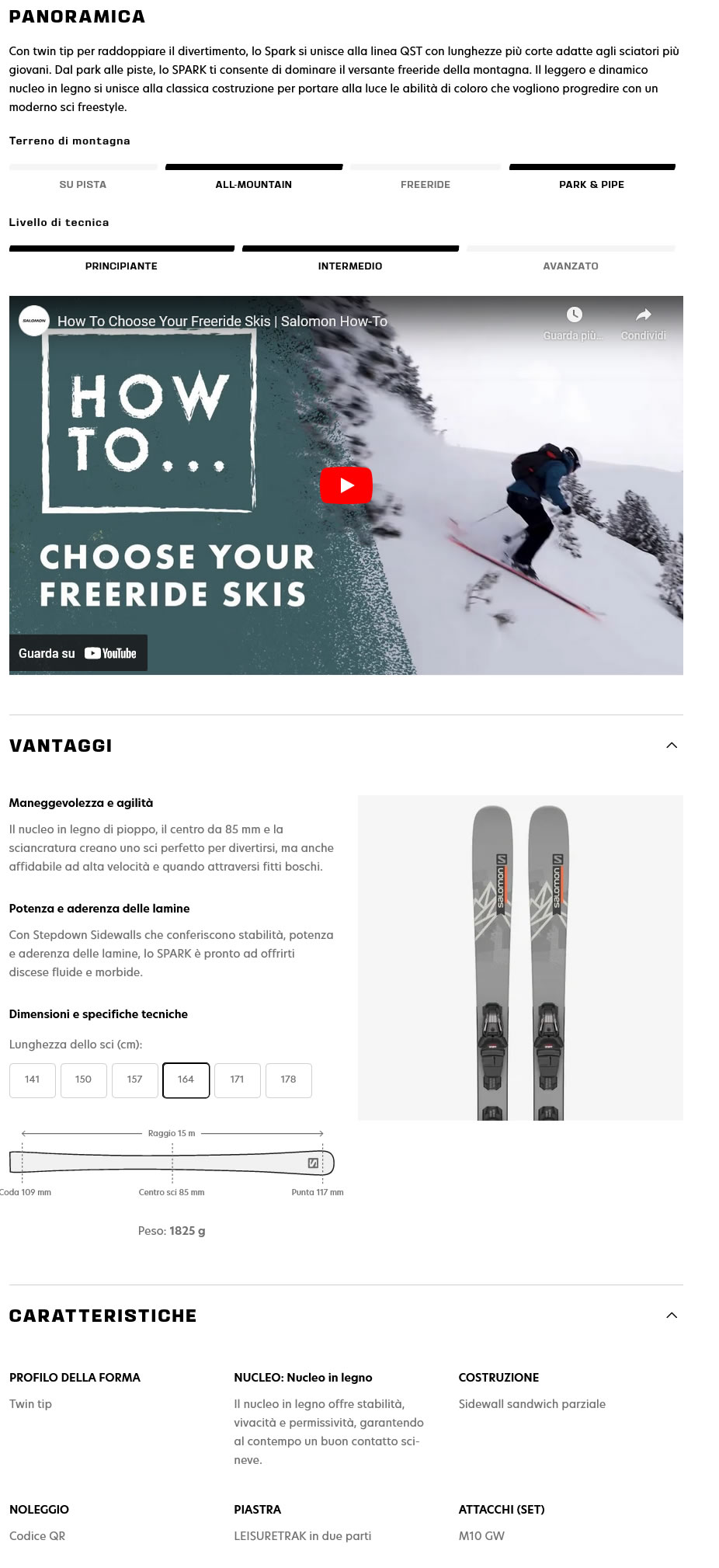Screen dimensions: 719x1568
Task: Select ski length 141
Action: [33, 1080]
